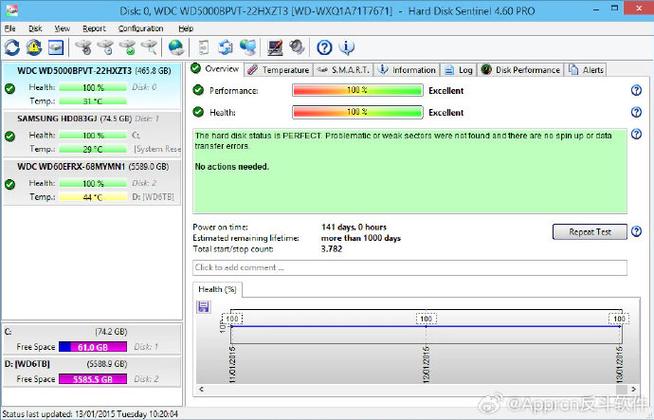Click help icon beside status description box
This screenshot has height=420, width=654.
click(636, 134)
